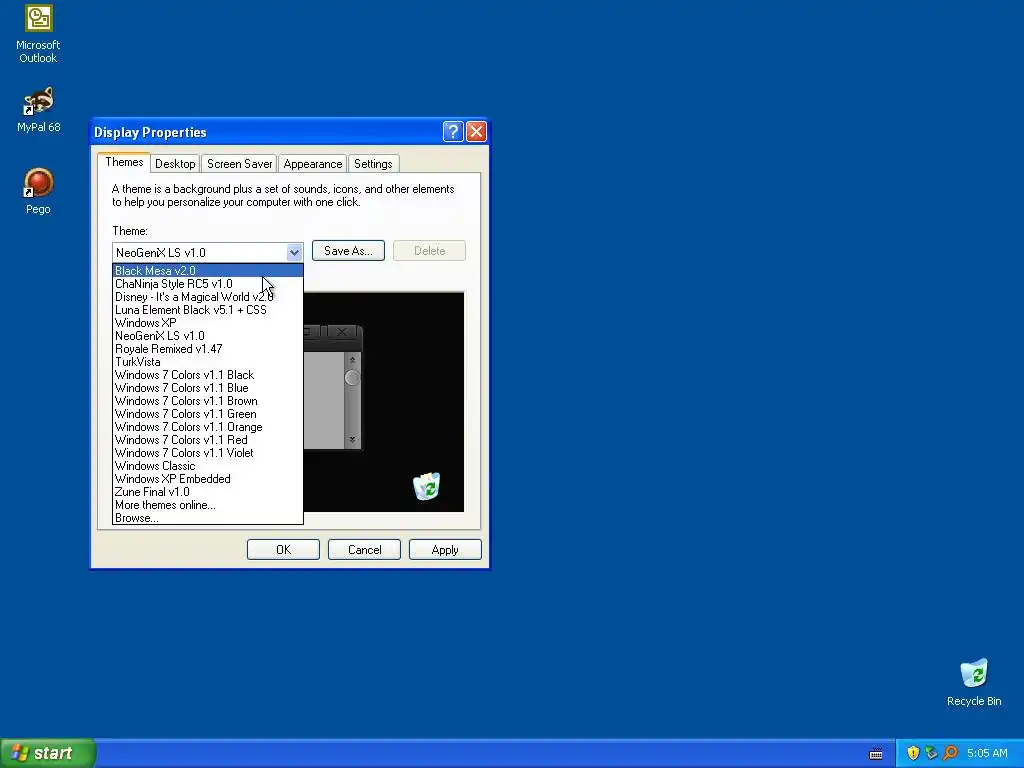
Task: Switch to the Desktop tab
Action: pos(175,164)
